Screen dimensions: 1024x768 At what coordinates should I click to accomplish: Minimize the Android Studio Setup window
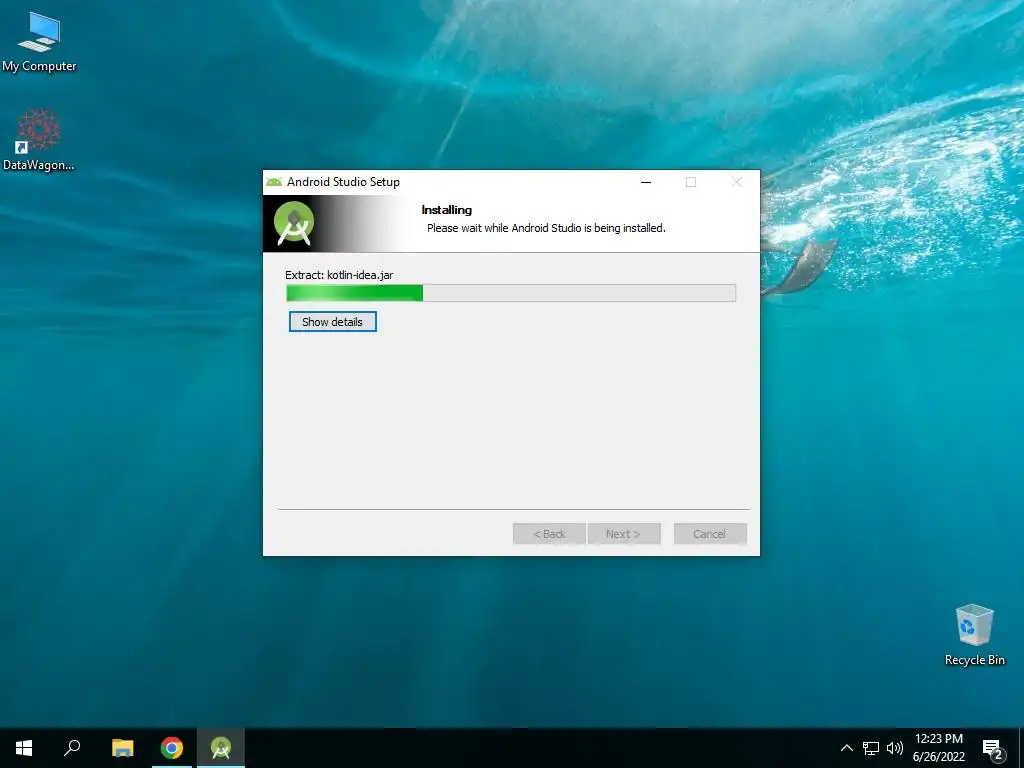tap(646, 182)
